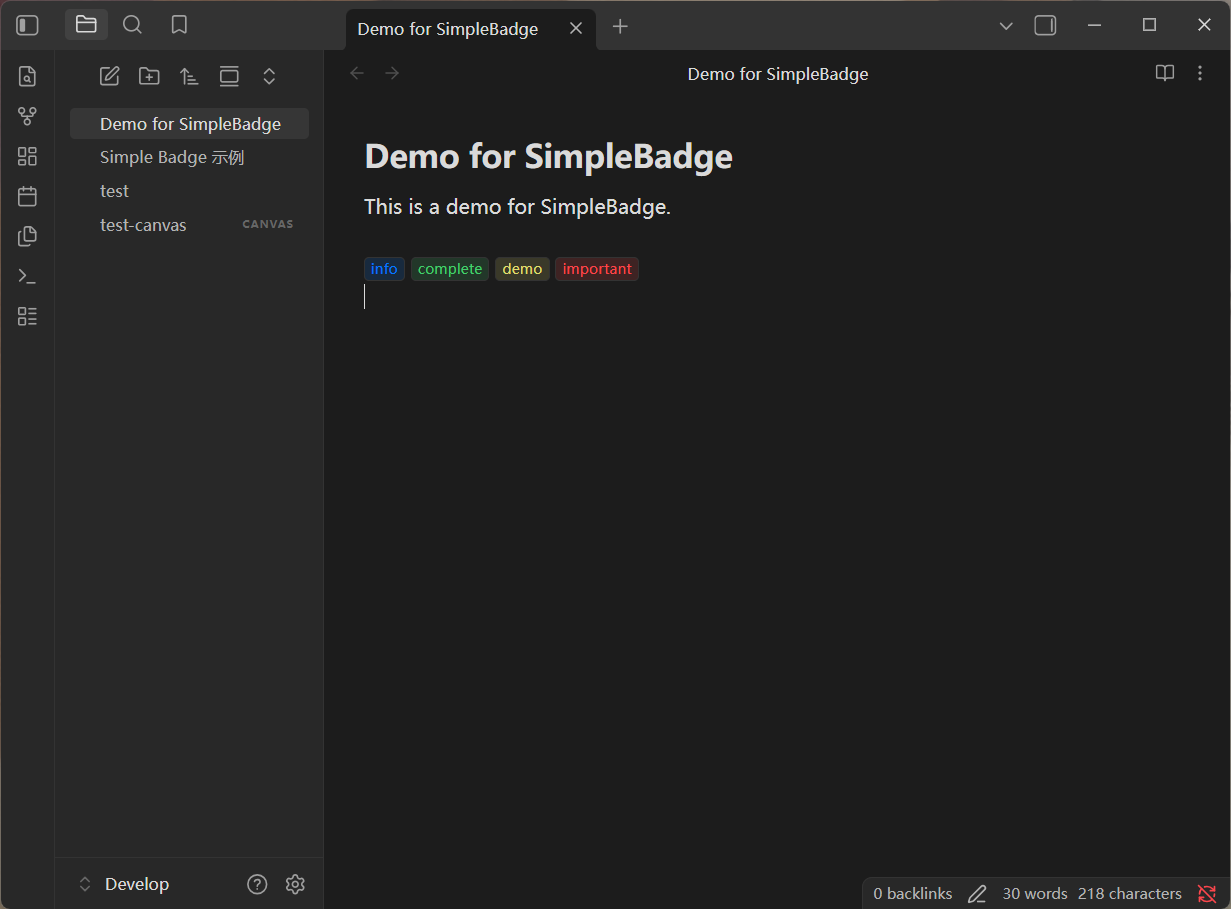
Task: Open the search pane icon
Action: point(132,25)
